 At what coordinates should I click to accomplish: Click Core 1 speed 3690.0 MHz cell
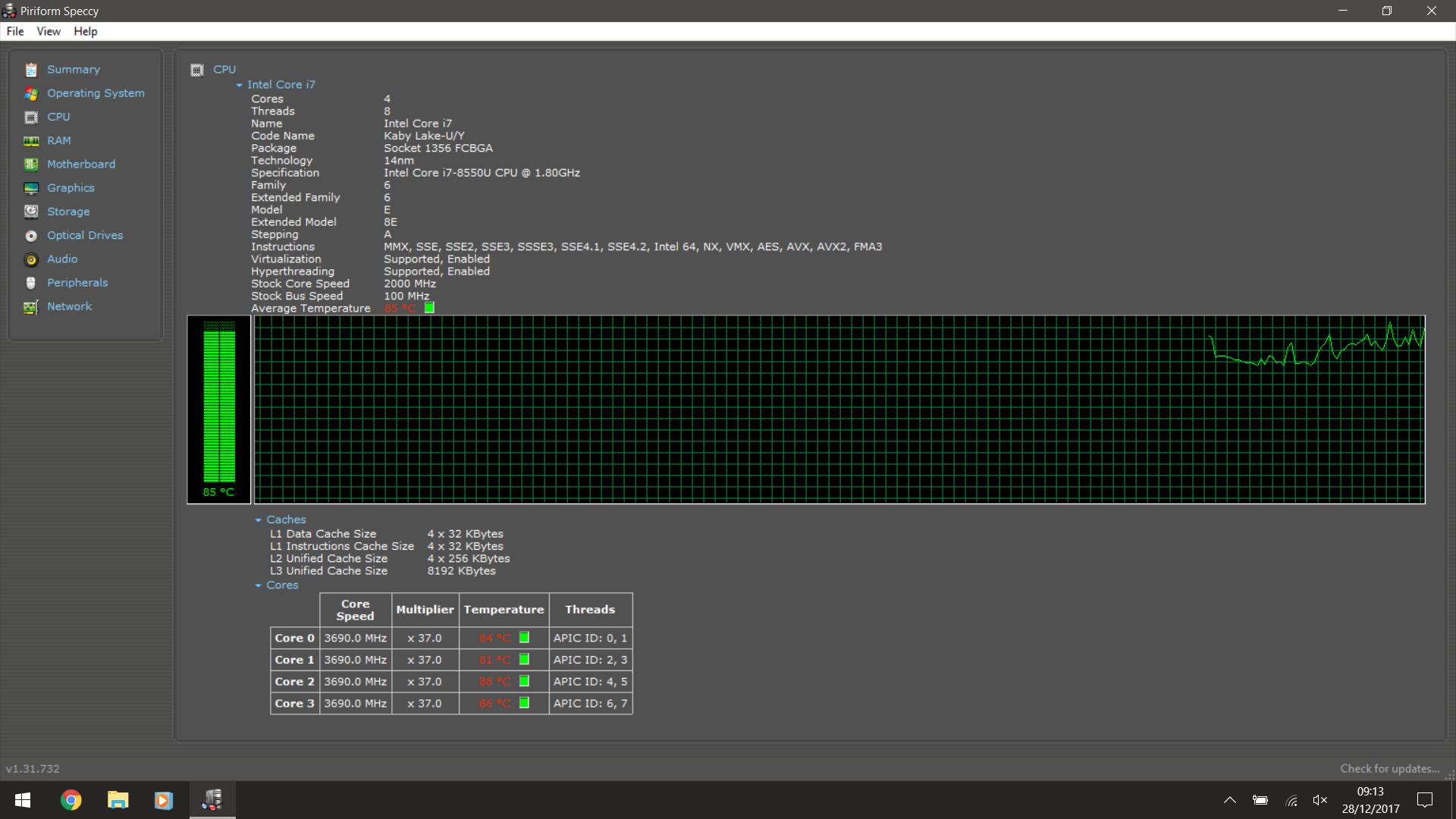[x=355, y=661]
